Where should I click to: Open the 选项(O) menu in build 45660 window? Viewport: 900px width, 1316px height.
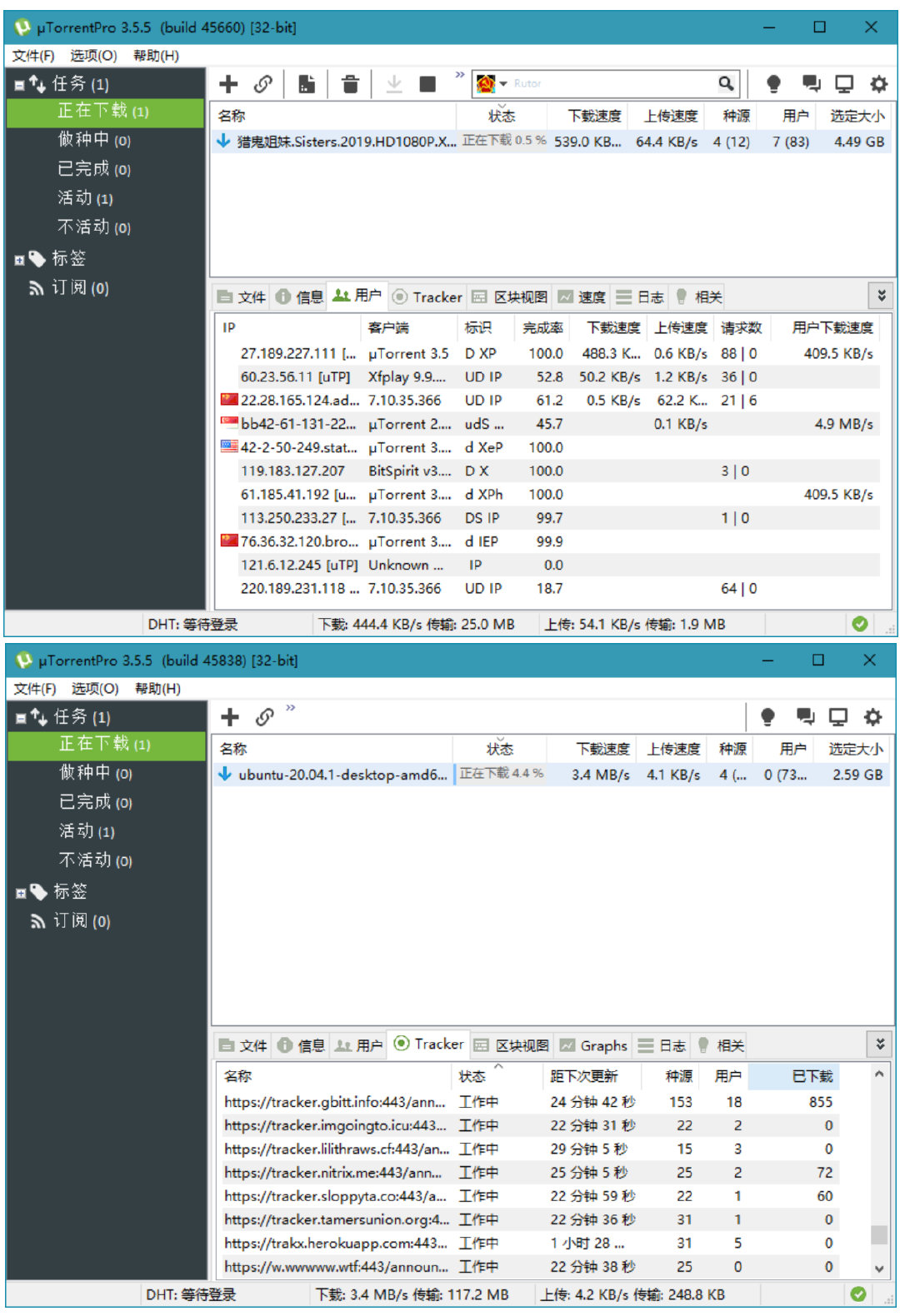[93, 56]
